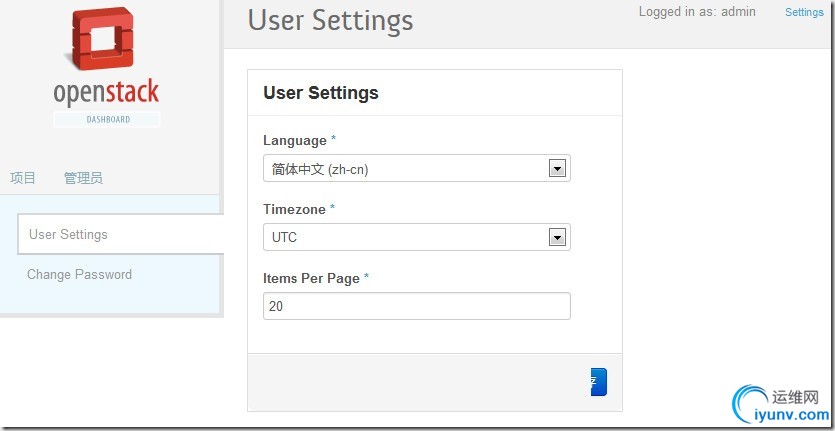This screenshot has width=835, height=431.
Task: Select User Settings in the sidebar
Action: click(x=68, y=234)
